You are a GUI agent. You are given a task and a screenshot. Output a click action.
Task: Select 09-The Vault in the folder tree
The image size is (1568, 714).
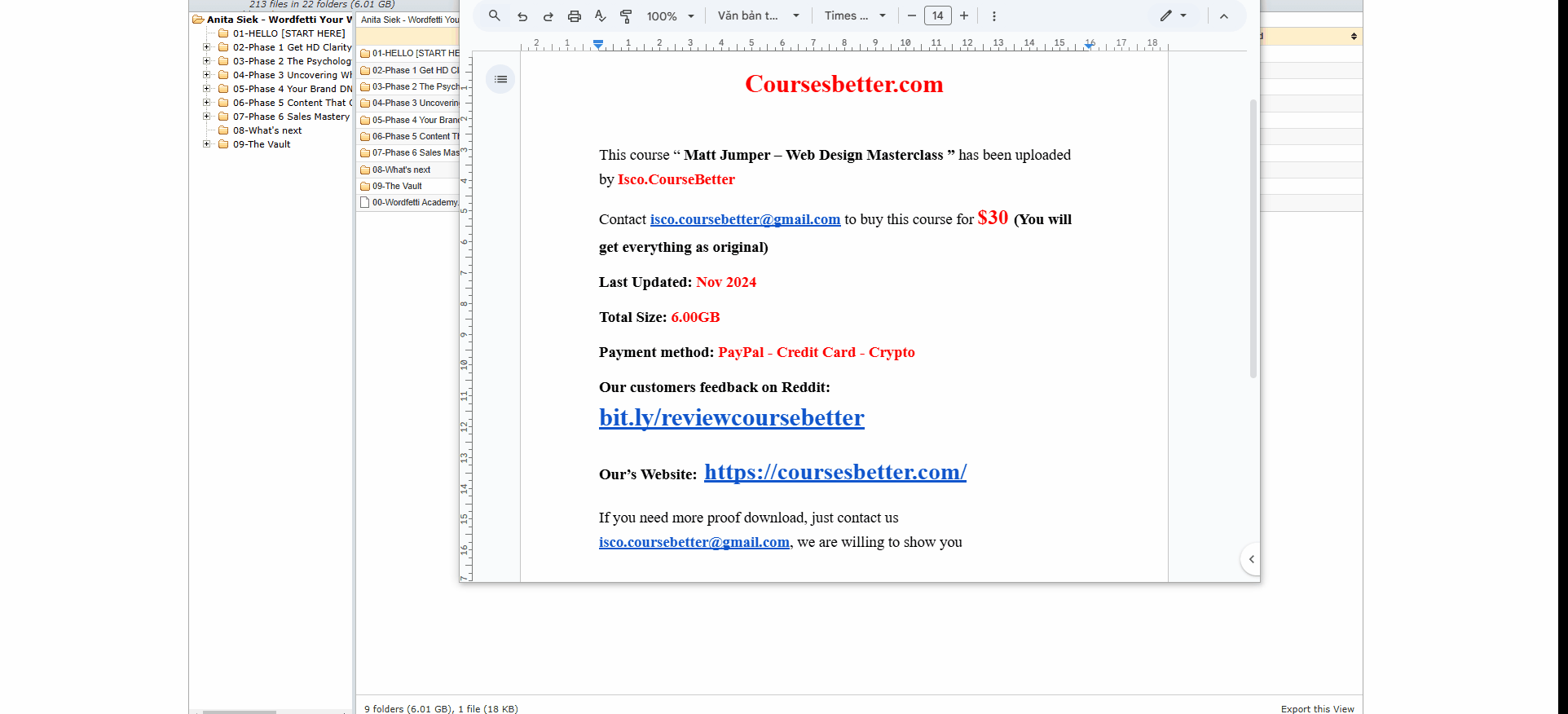point(261,144)
